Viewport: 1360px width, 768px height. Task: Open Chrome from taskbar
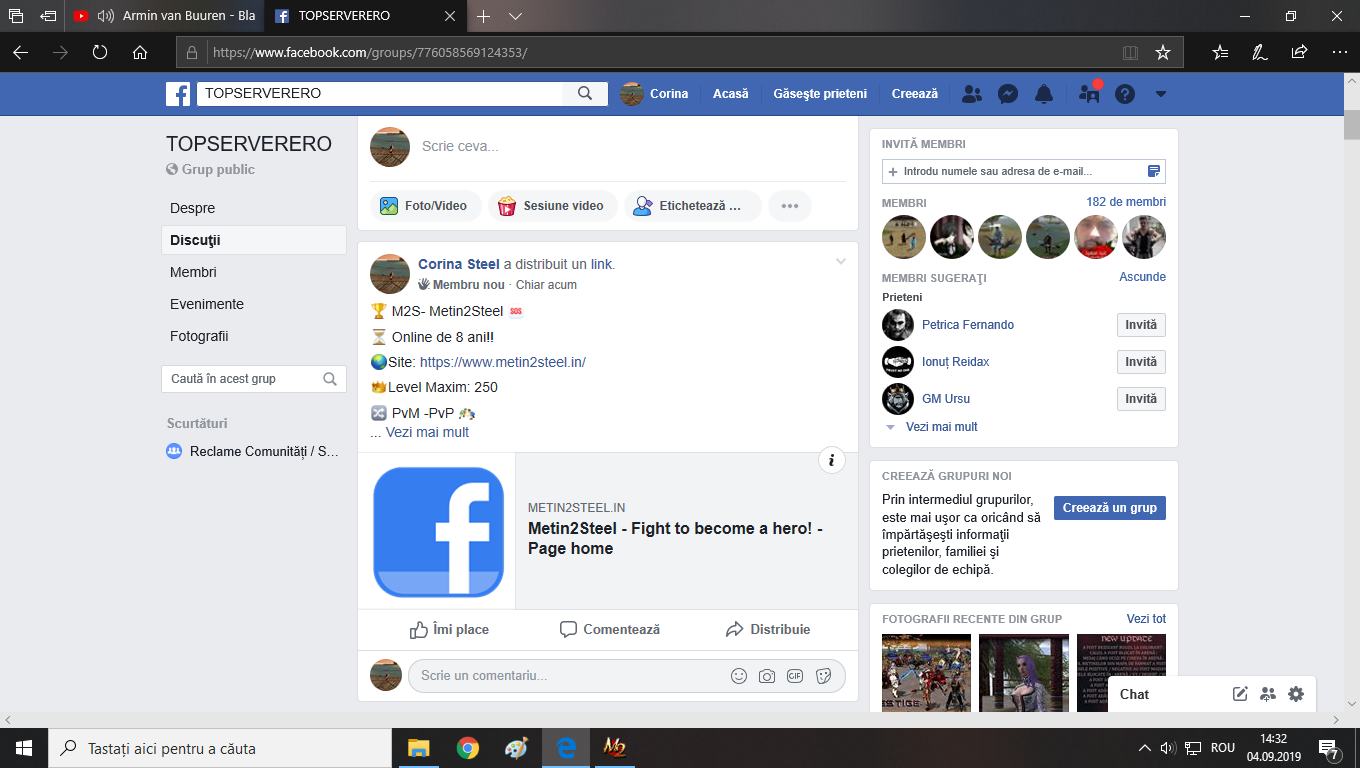tap(467, 748)
